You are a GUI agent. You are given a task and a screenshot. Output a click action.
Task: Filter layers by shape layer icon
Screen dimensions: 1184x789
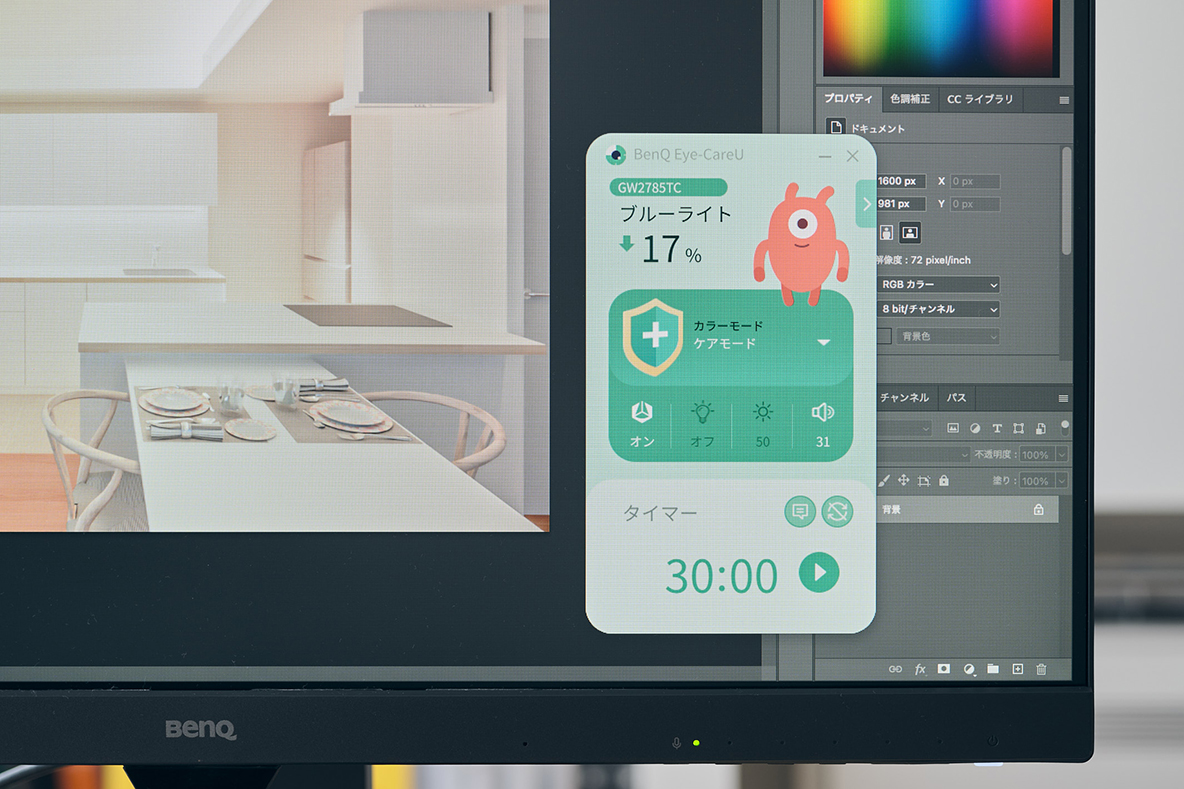pos(1019,428)
